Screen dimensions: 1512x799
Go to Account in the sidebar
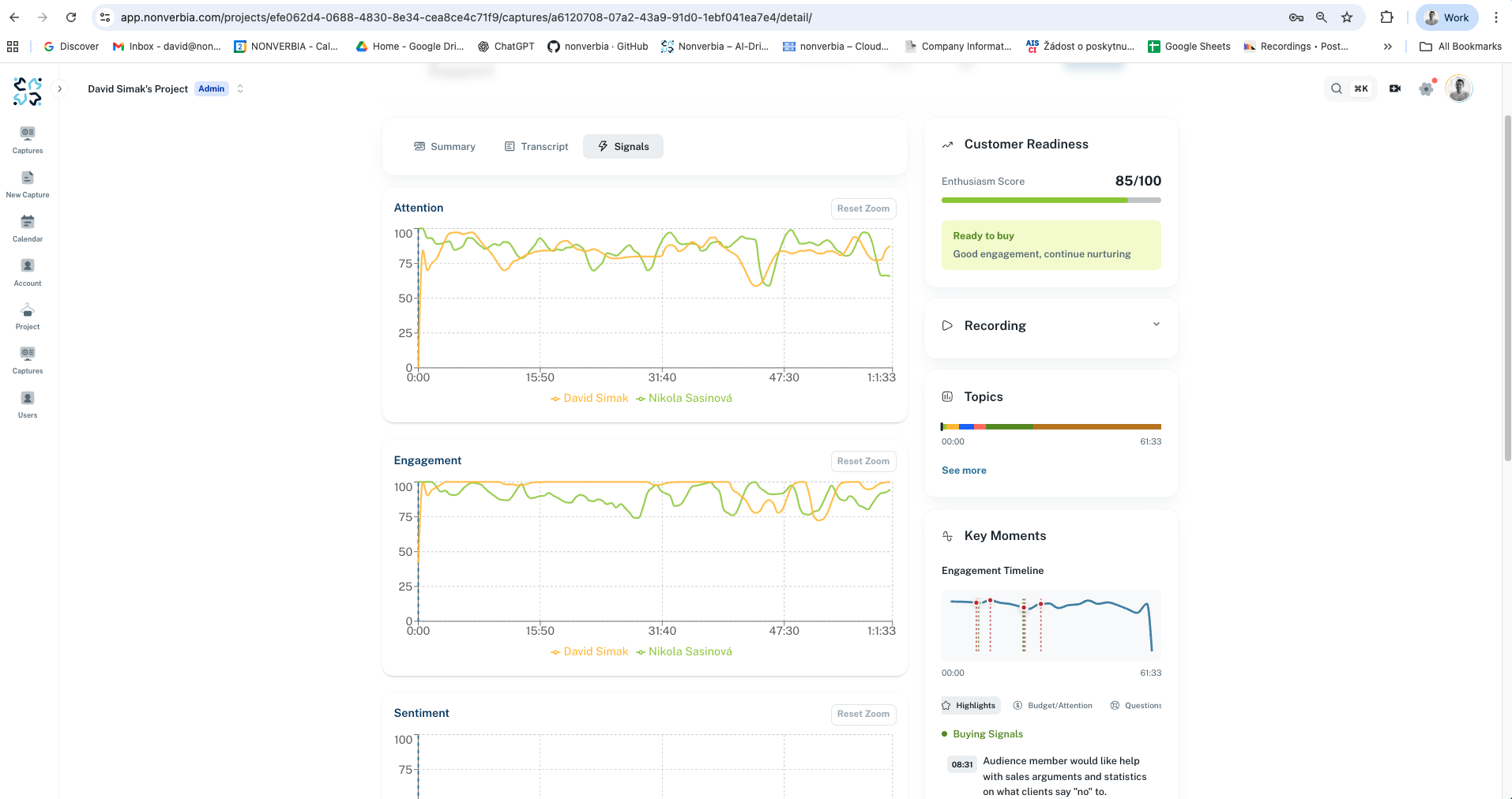point(28,272)
